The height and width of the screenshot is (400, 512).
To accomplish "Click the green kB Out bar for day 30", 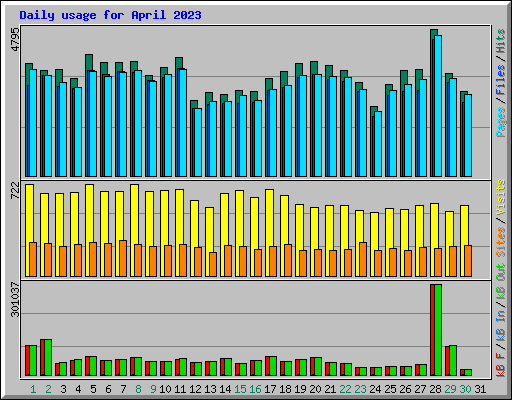I will [x=468, y=373].
